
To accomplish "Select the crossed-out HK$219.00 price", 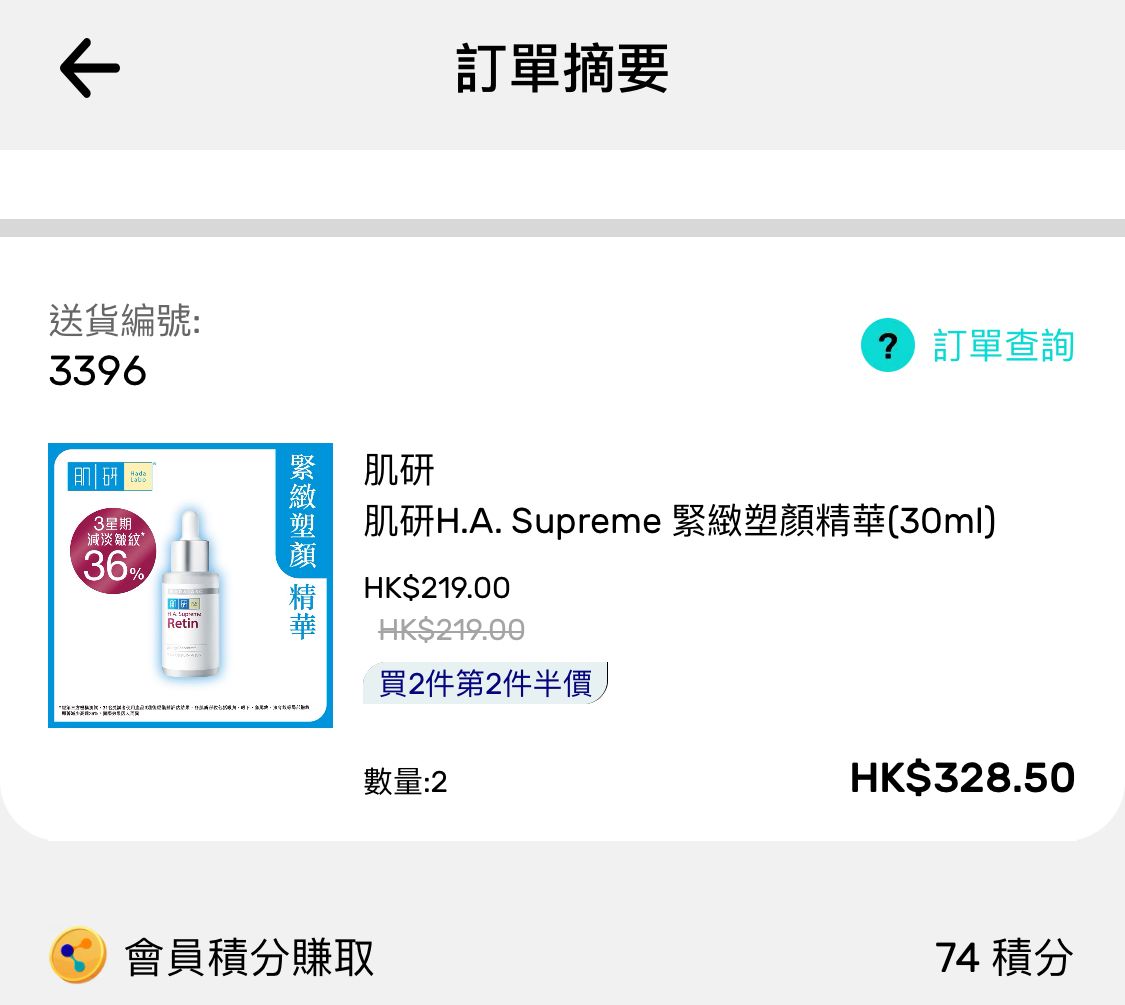I will pos(447,629).
